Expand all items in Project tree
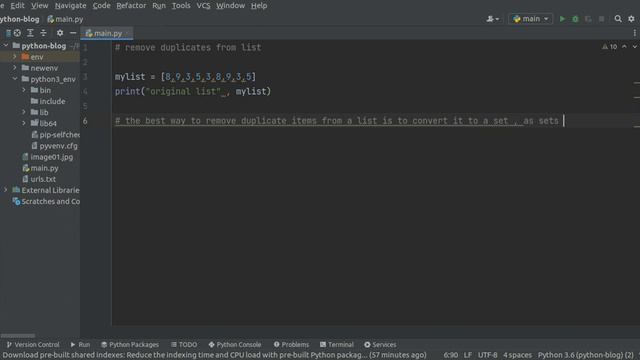Viewport: 640px width, 360px height. point(30,33)
